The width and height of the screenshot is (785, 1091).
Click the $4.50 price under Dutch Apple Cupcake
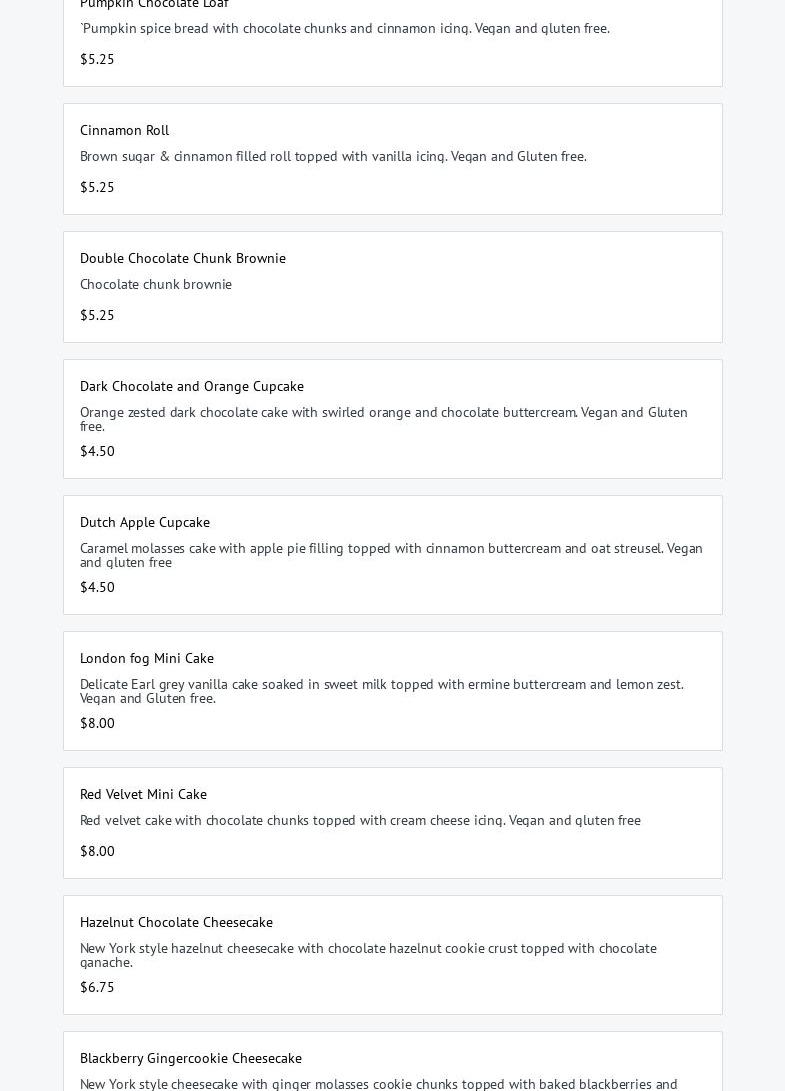click(x=97, y=587)
